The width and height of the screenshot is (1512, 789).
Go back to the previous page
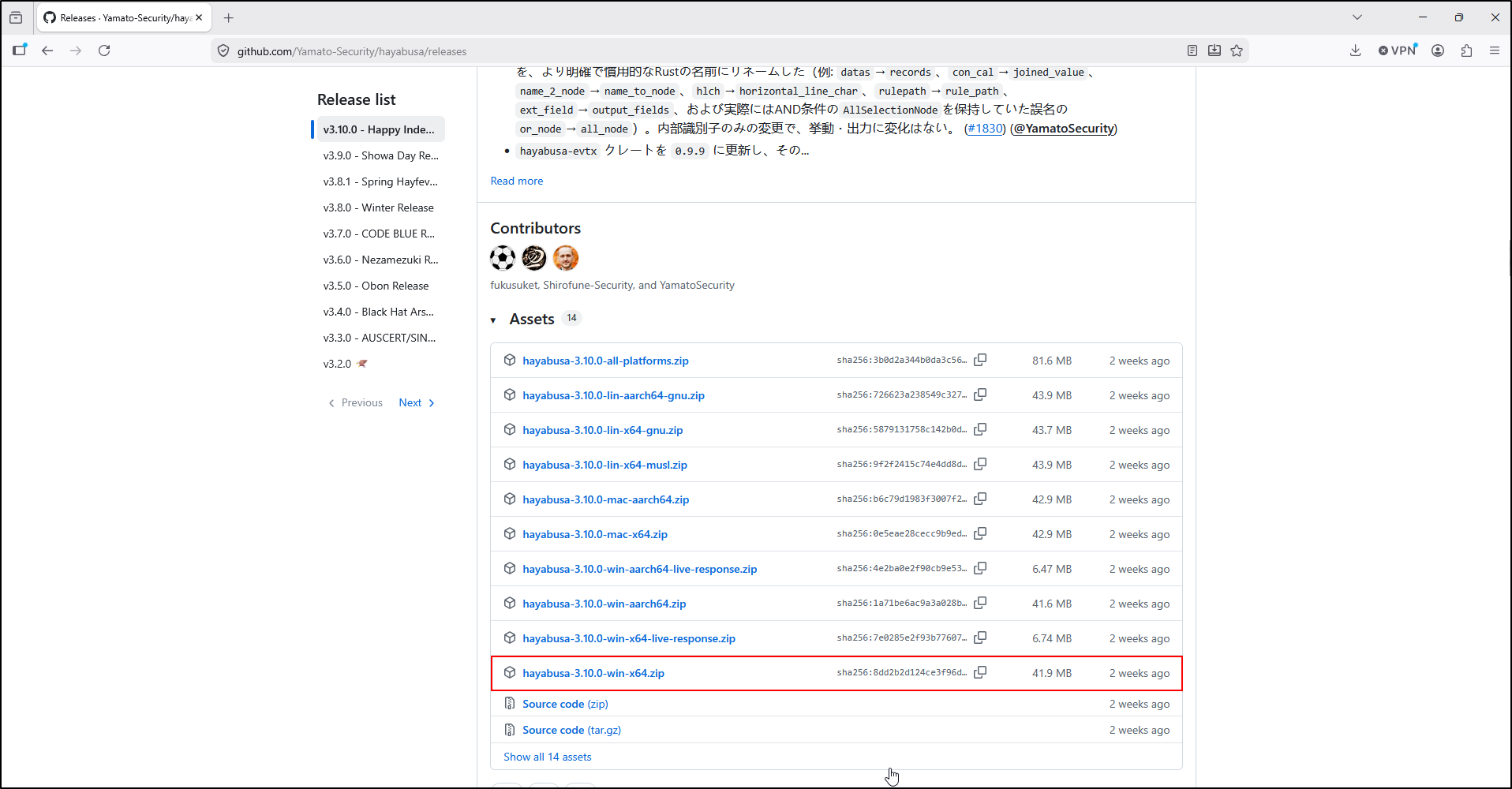[47, 50]
